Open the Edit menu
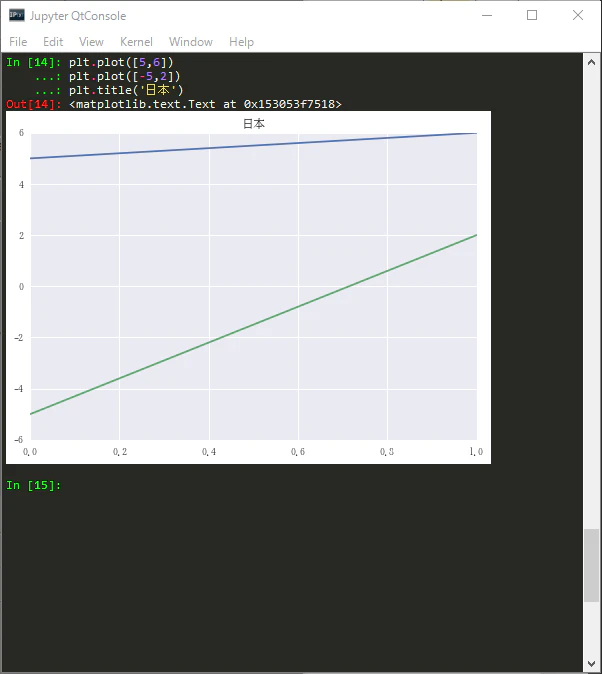602x674 pixels. [53, 42]
